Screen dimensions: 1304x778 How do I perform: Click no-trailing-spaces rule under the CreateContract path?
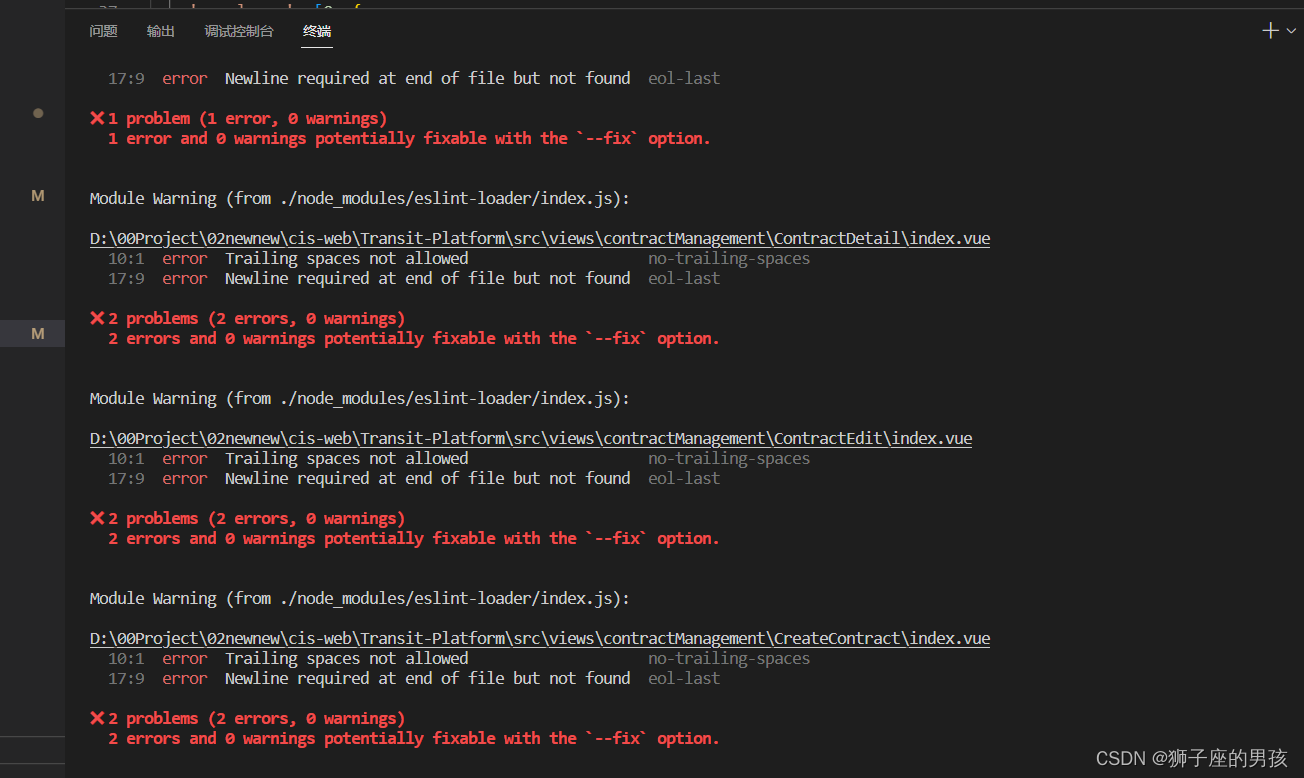[x=729, y=659]
